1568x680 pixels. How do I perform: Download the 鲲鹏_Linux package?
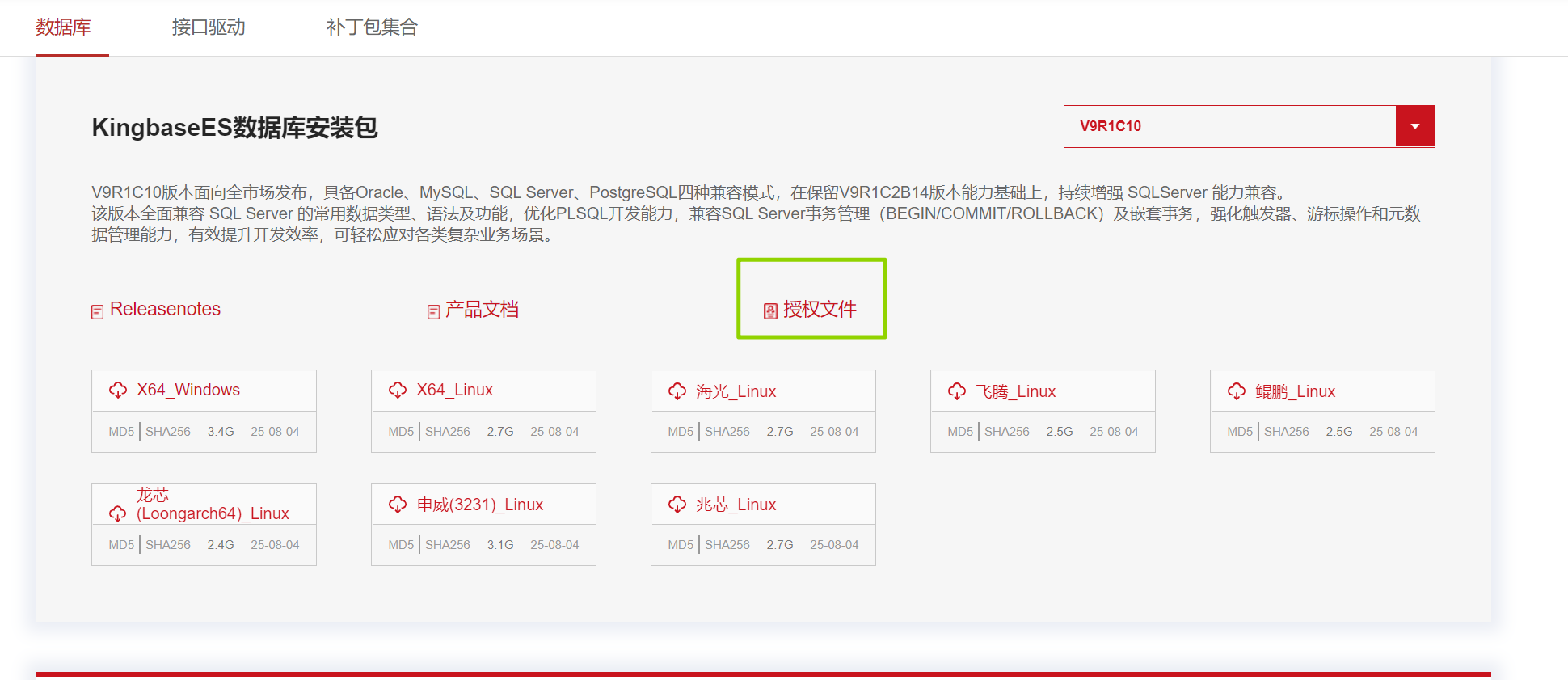click(x=1295, y=392)
